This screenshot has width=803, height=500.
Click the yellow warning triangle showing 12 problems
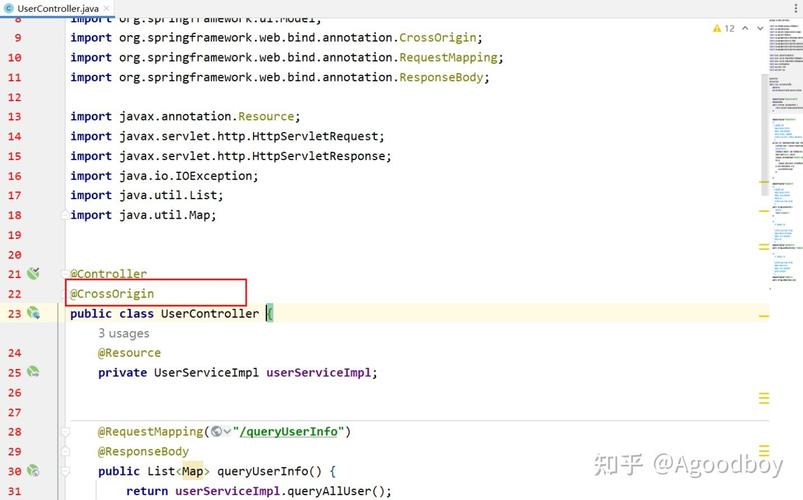717,29
